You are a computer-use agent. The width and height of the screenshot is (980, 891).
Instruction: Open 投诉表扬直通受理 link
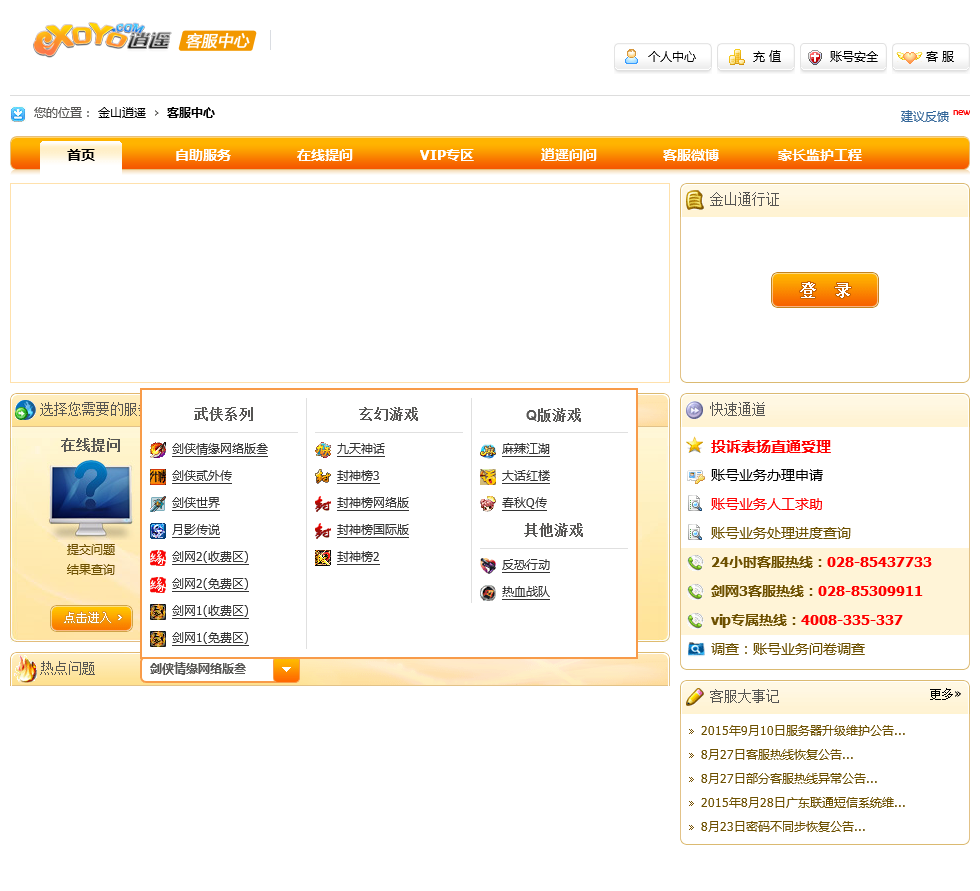771,447
